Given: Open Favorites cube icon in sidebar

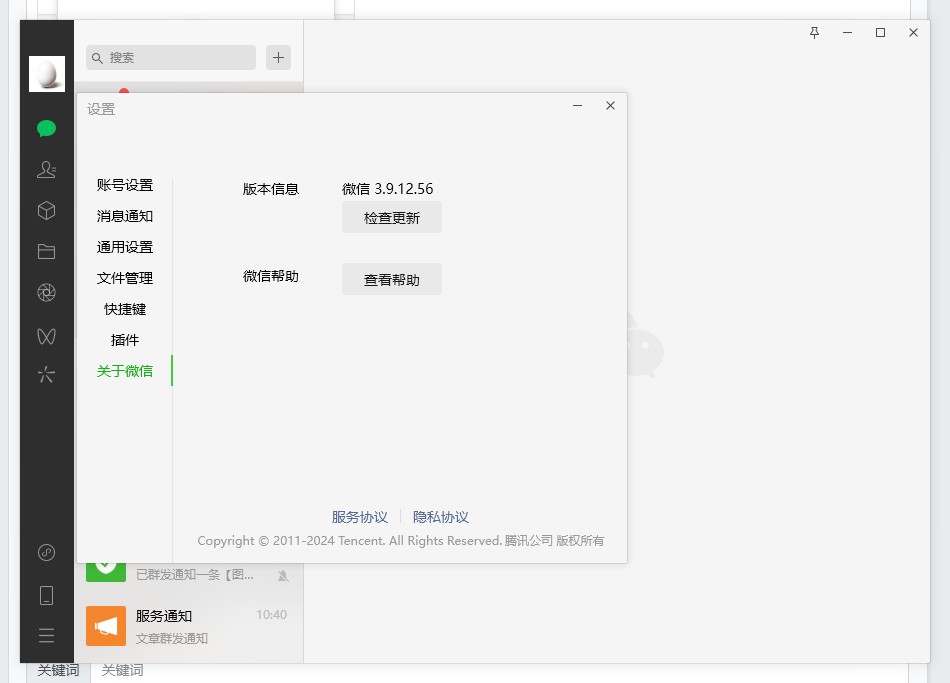Looking at the screenshot, I should [46, 211].
